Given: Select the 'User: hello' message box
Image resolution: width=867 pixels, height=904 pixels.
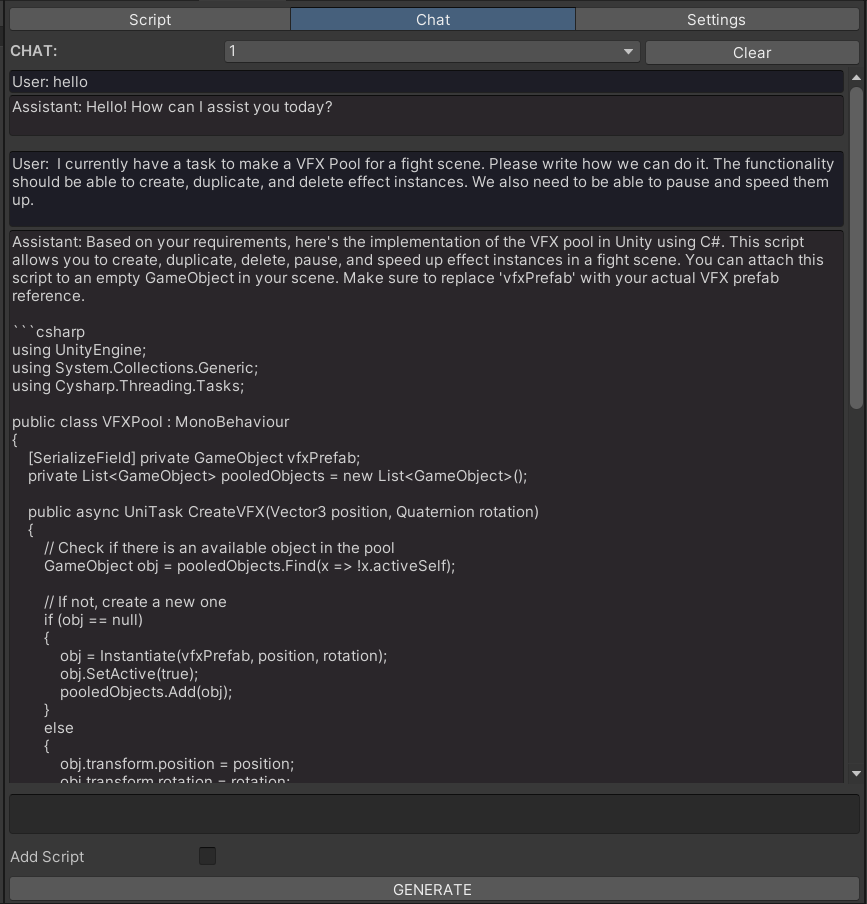Looking at the screenshot, I should point(426,82).
